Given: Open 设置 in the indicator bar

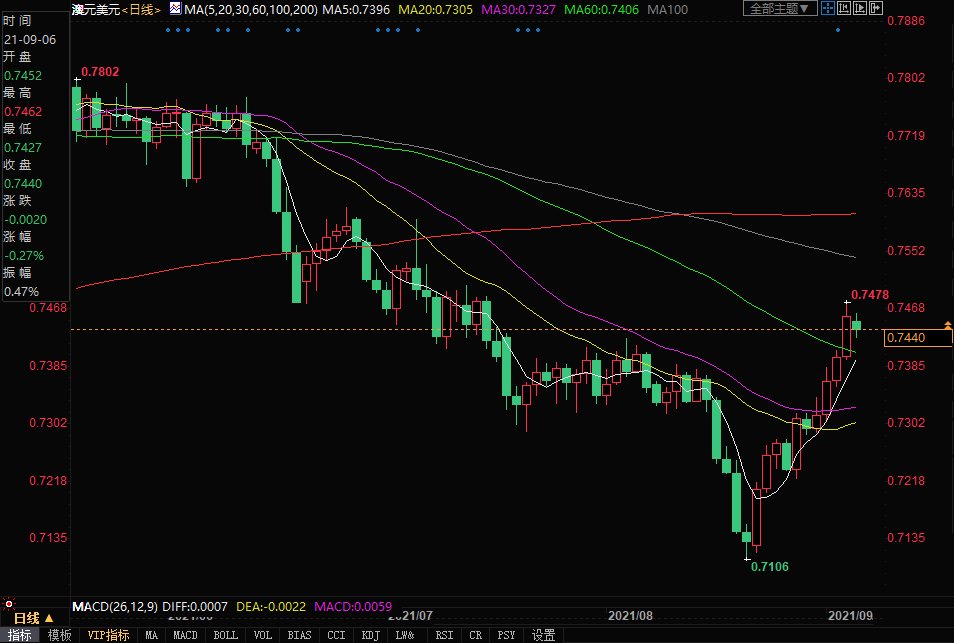Looking at the screenshot, I should (543, 635).
